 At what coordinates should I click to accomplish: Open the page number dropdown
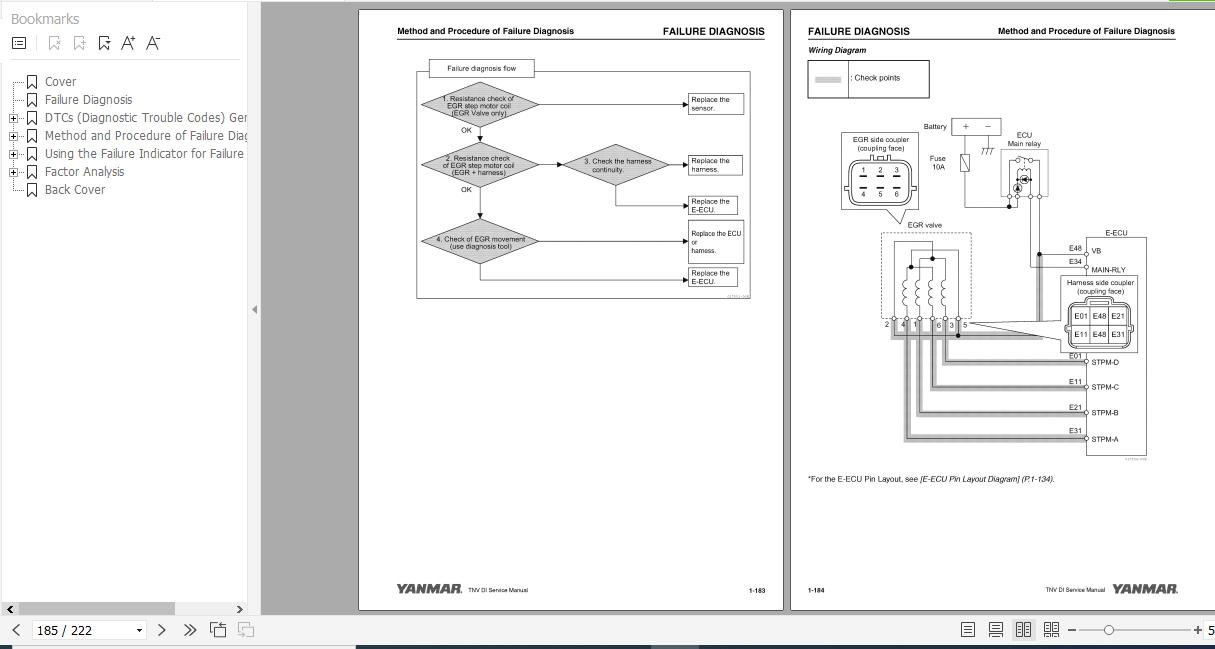click(x=140, y=630)
